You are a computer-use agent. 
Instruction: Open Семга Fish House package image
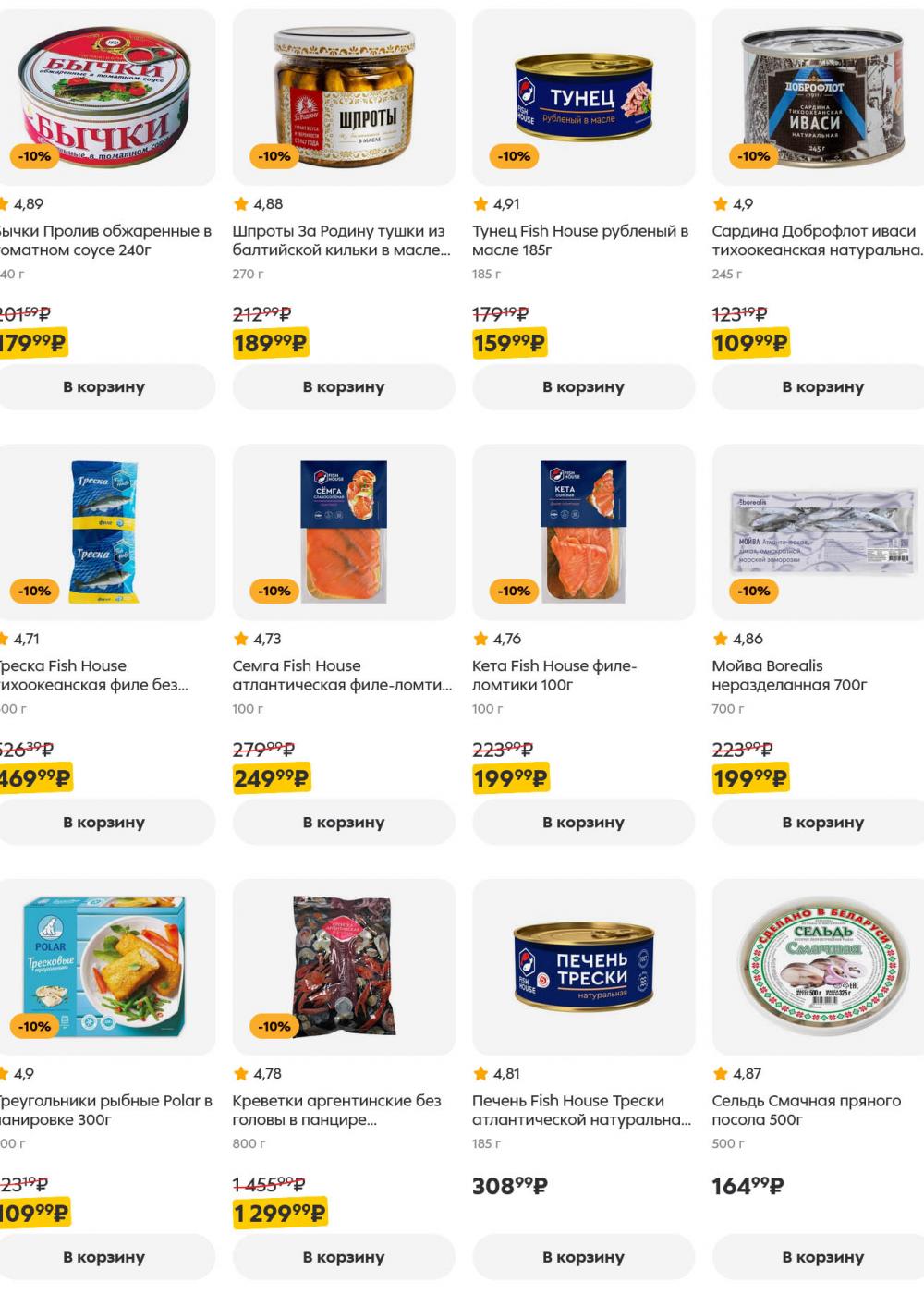coord(344,531)
